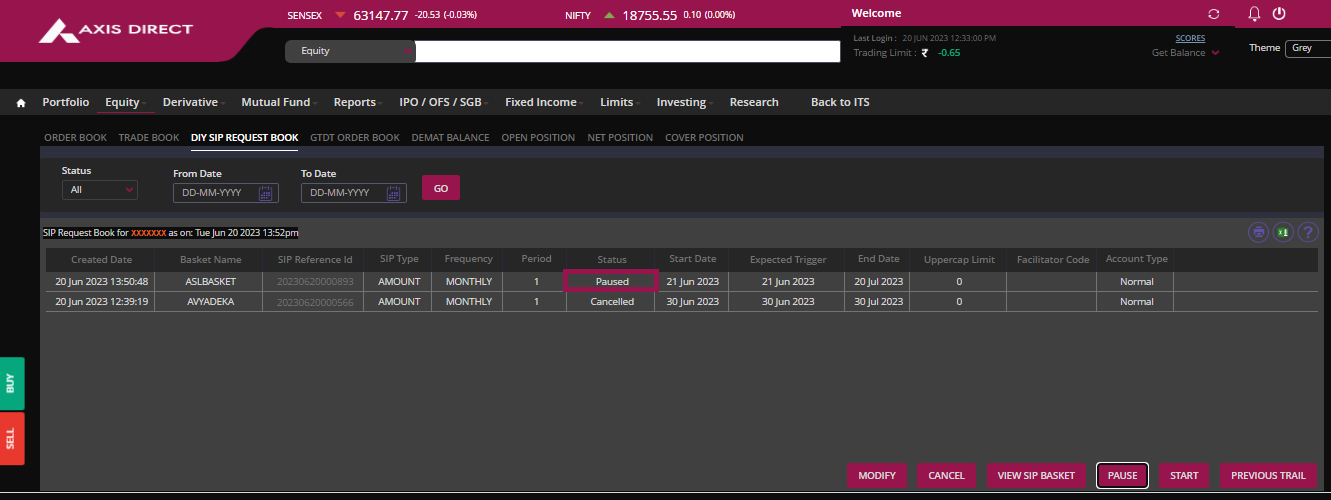The height and width of the screenshot is (500, 1331).
Task: Print the SIP Request Book
Action: (1258, 232)
